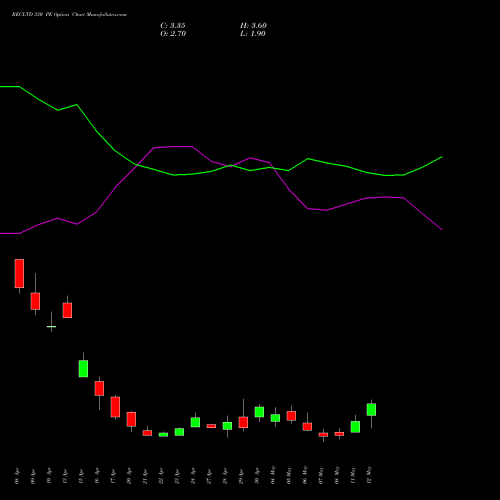Click the doji candle for 10 Apr

click(51, 326)
